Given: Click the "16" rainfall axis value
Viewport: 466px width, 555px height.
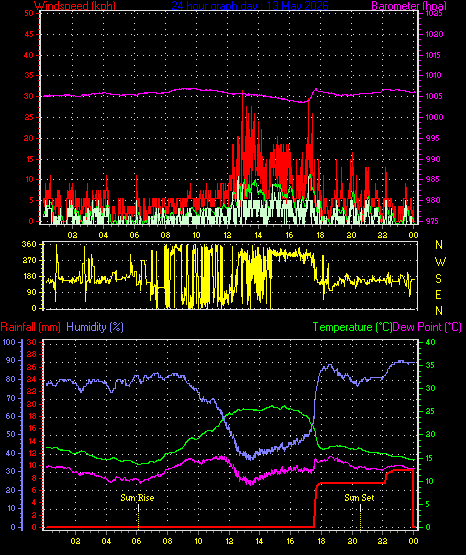Looking at the screenshot, I should pyautogui.click(x=32, y=428).
